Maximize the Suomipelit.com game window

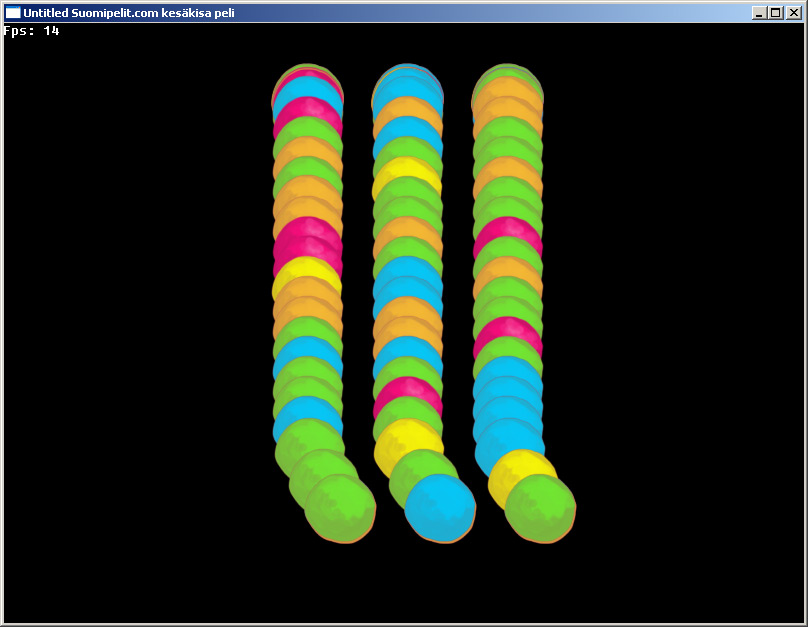tap(776, 13)
